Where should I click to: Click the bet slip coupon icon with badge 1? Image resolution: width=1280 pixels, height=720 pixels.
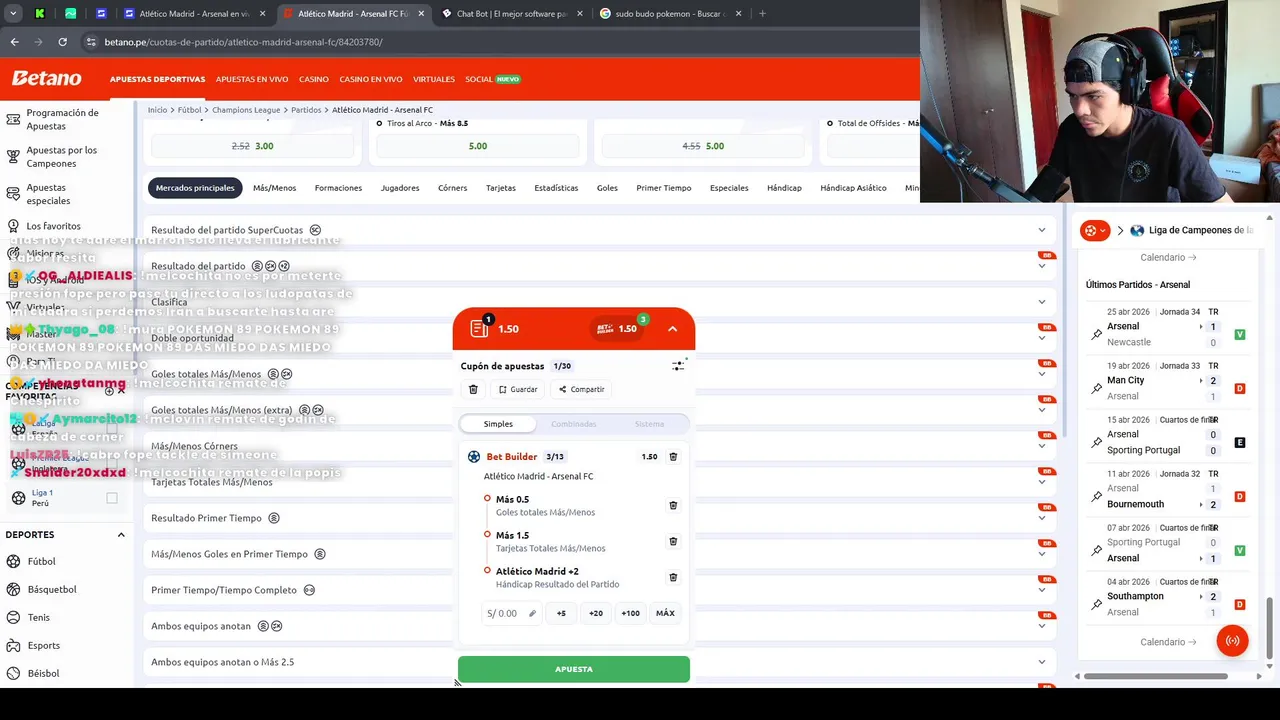click(x=479, y=328)
